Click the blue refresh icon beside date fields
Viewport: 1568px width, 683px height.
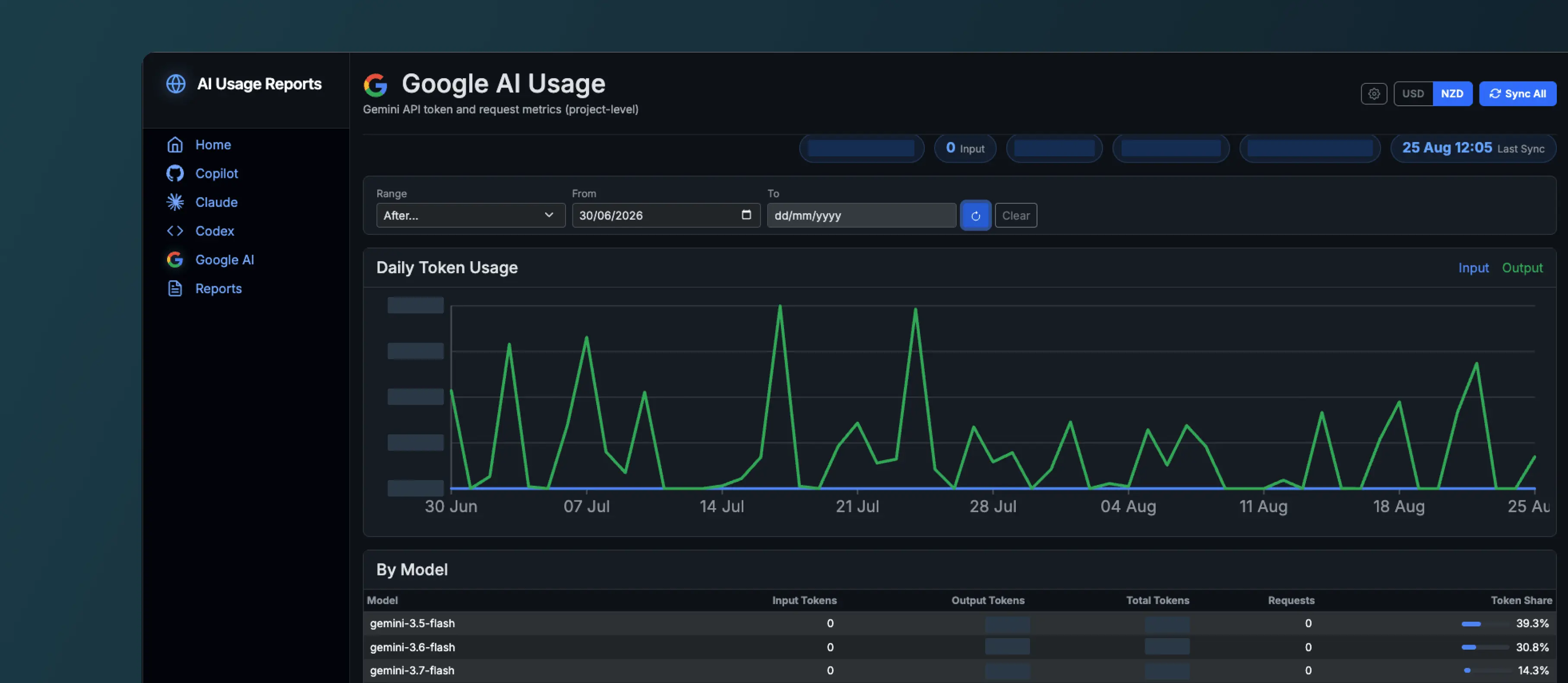[x=975, y=215]
